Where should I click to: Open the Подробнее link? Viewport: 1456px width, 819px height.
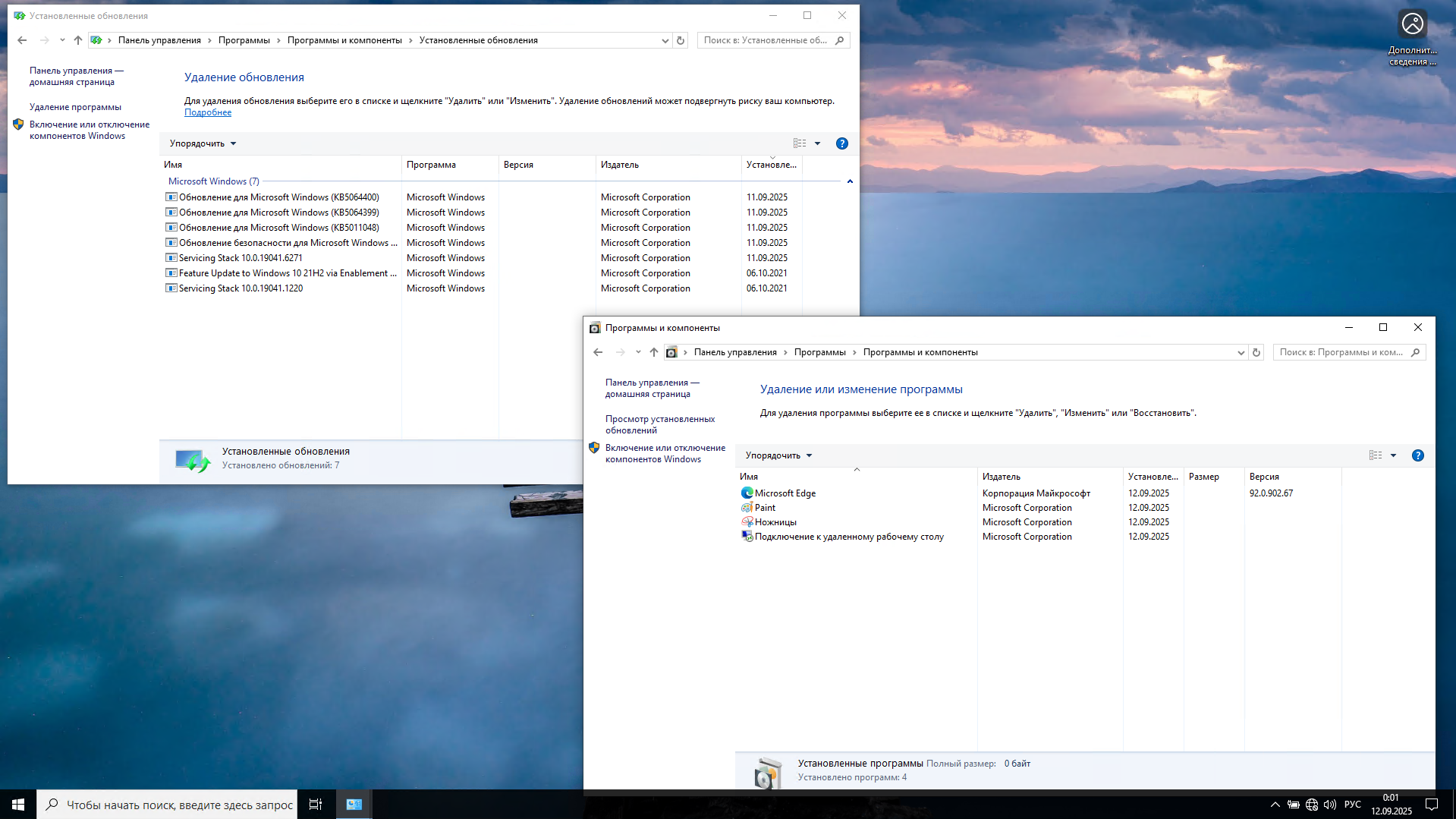tap(208, 112)
